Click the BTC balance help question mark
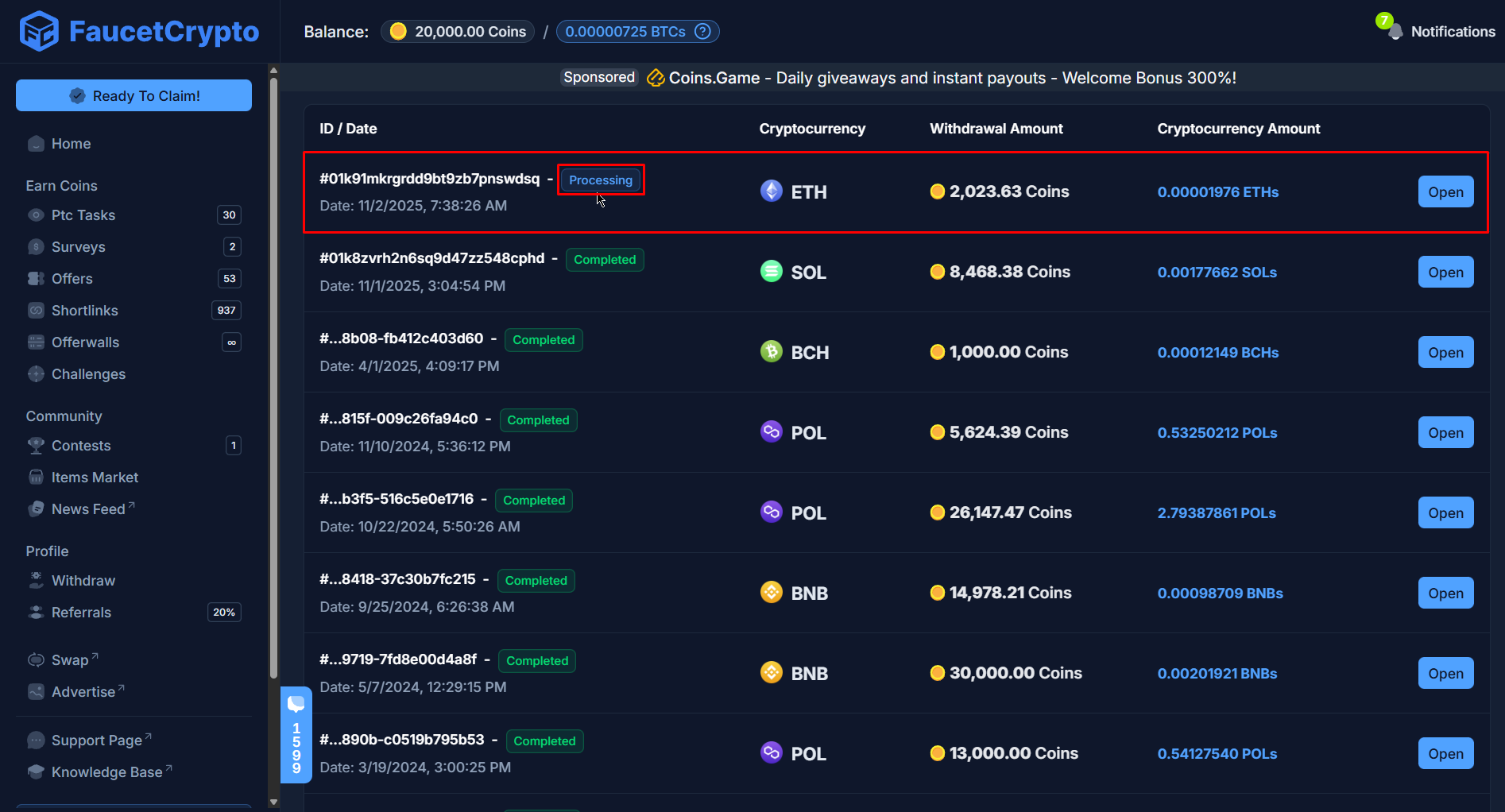Screen dimensions: 1505x812 point(702,31)
